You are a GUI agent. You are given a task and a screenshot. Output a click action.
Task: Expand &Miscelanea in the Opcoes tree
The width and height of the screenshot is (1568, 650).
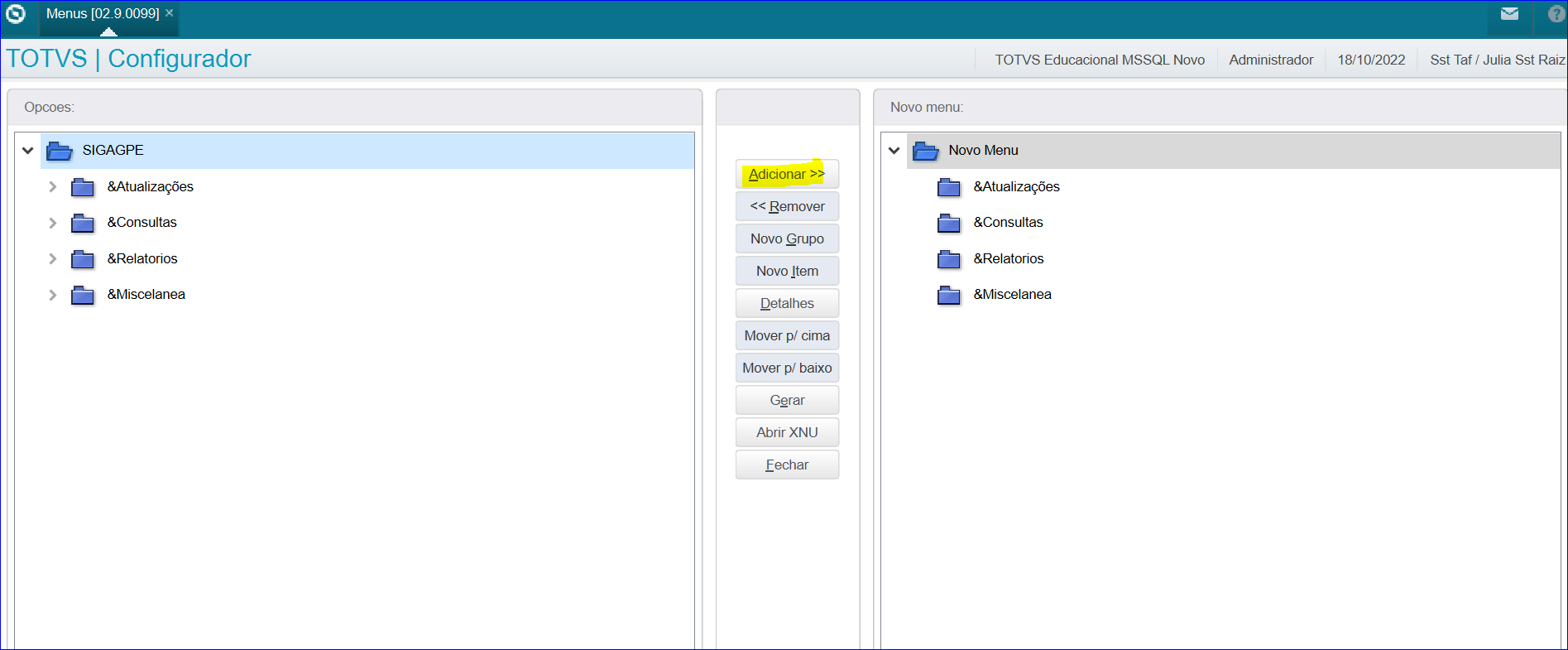pyautogui.click(x=53, y=295)
